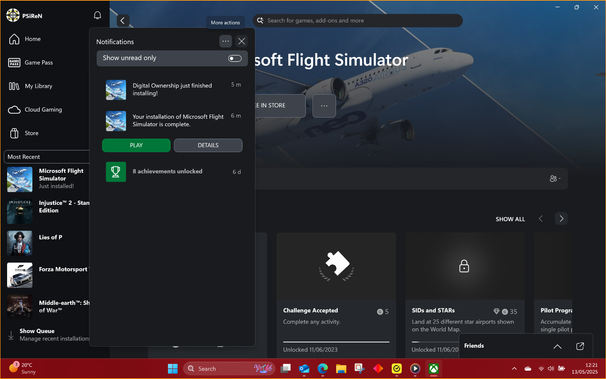Select Microsoft Flight Simulator in recent list
606x379 pixels.
pos(48,180)
